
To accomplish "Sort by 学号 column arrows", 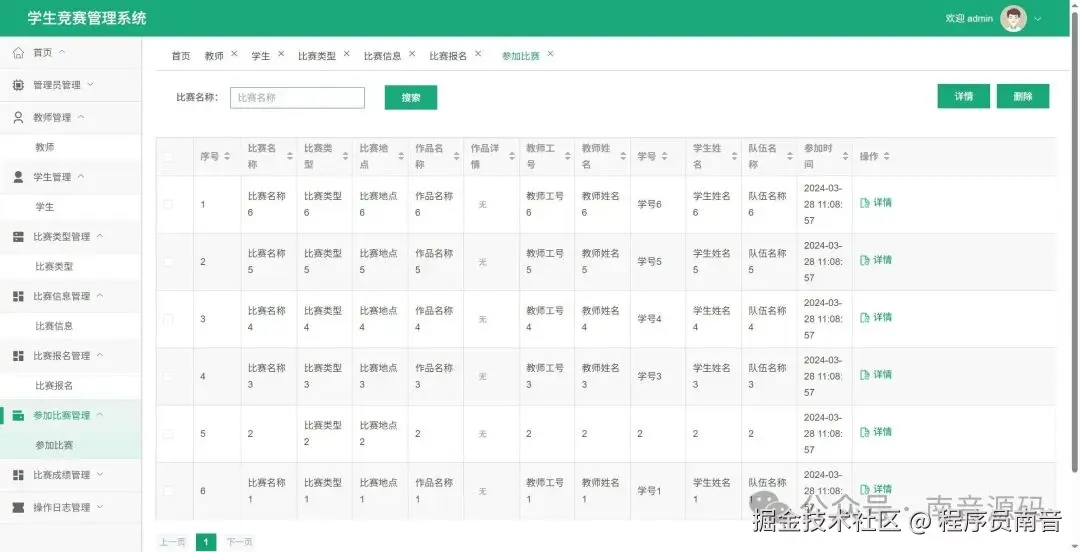I will pyautogui.click(x=664, y=156).
